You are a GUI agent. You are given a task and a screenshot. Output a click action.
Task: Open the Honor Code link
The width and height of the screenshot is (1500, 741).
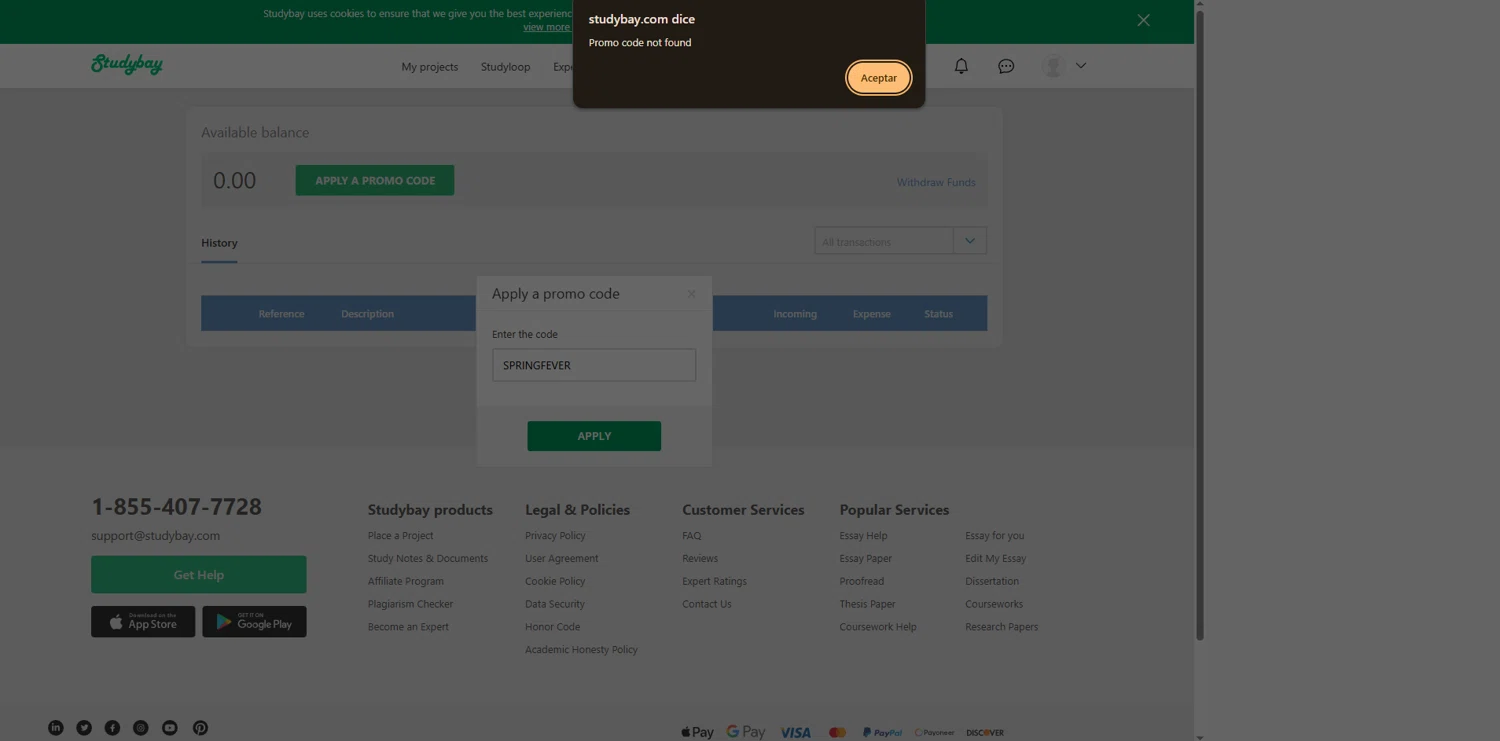coord(552,627)
